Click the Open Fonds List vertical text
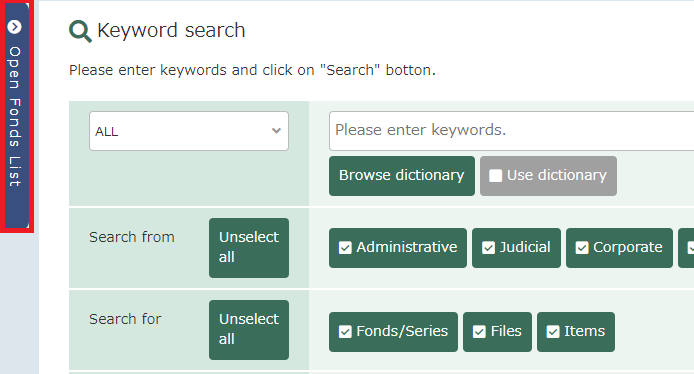Screen dimensions: 694x374 (x=15, y=116)
